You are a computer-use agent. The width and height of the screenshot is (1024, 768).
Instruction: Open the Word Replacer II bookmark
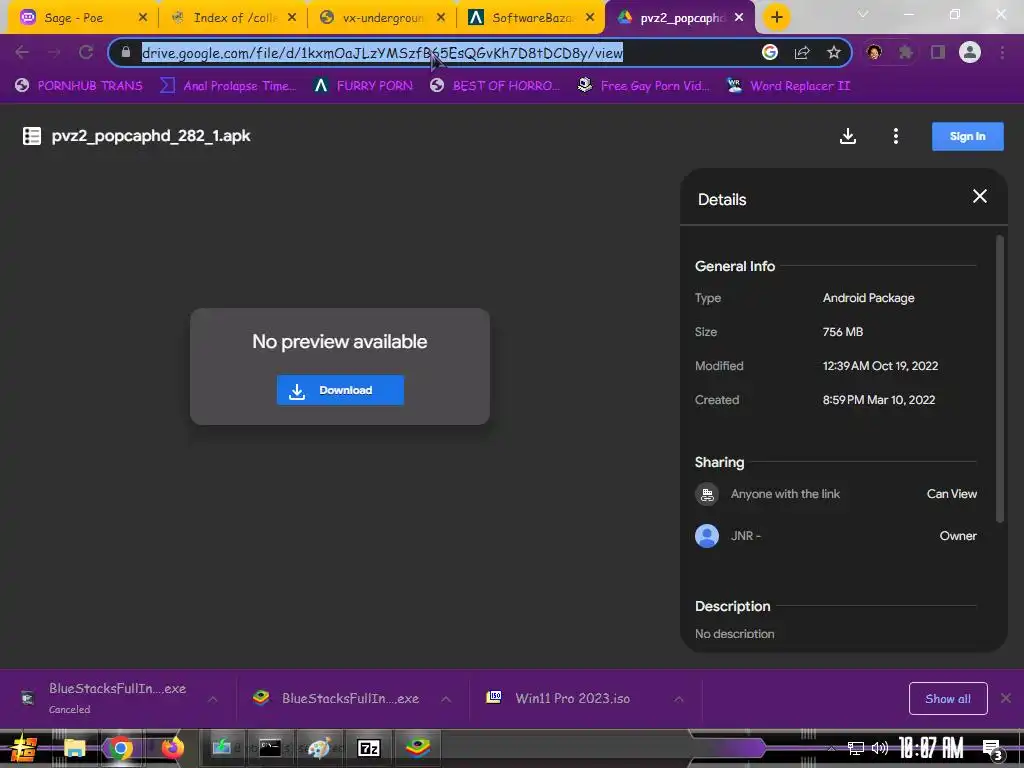(x=788, y=86)
